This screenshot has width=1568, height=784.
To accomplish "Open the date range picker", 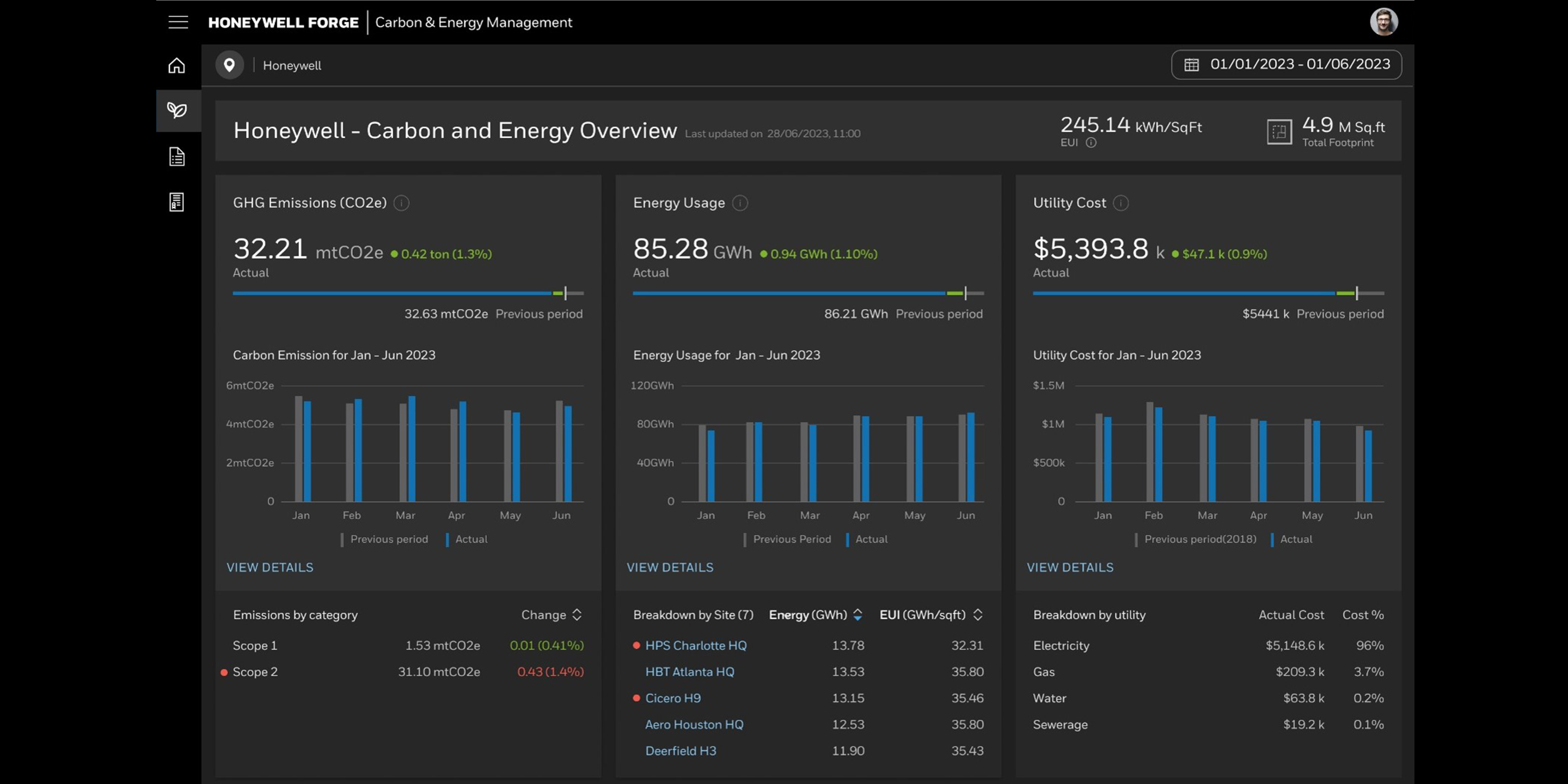I will pyautogui.click(x=1286, y=65).
